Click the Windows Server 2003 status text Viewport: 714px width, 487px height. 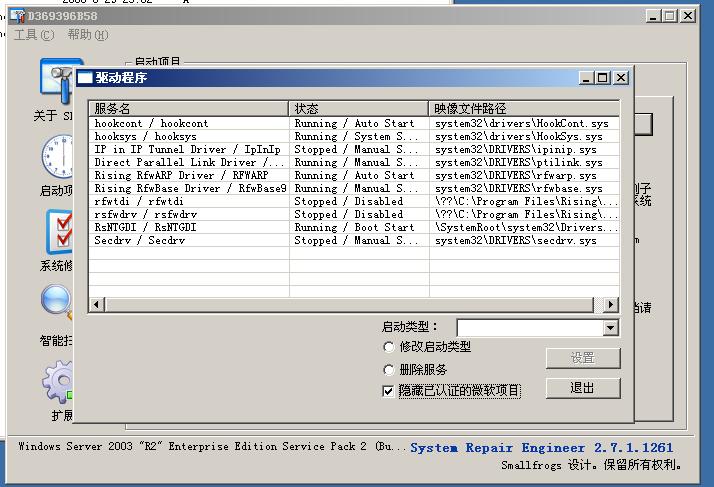[x=212, y=446]
